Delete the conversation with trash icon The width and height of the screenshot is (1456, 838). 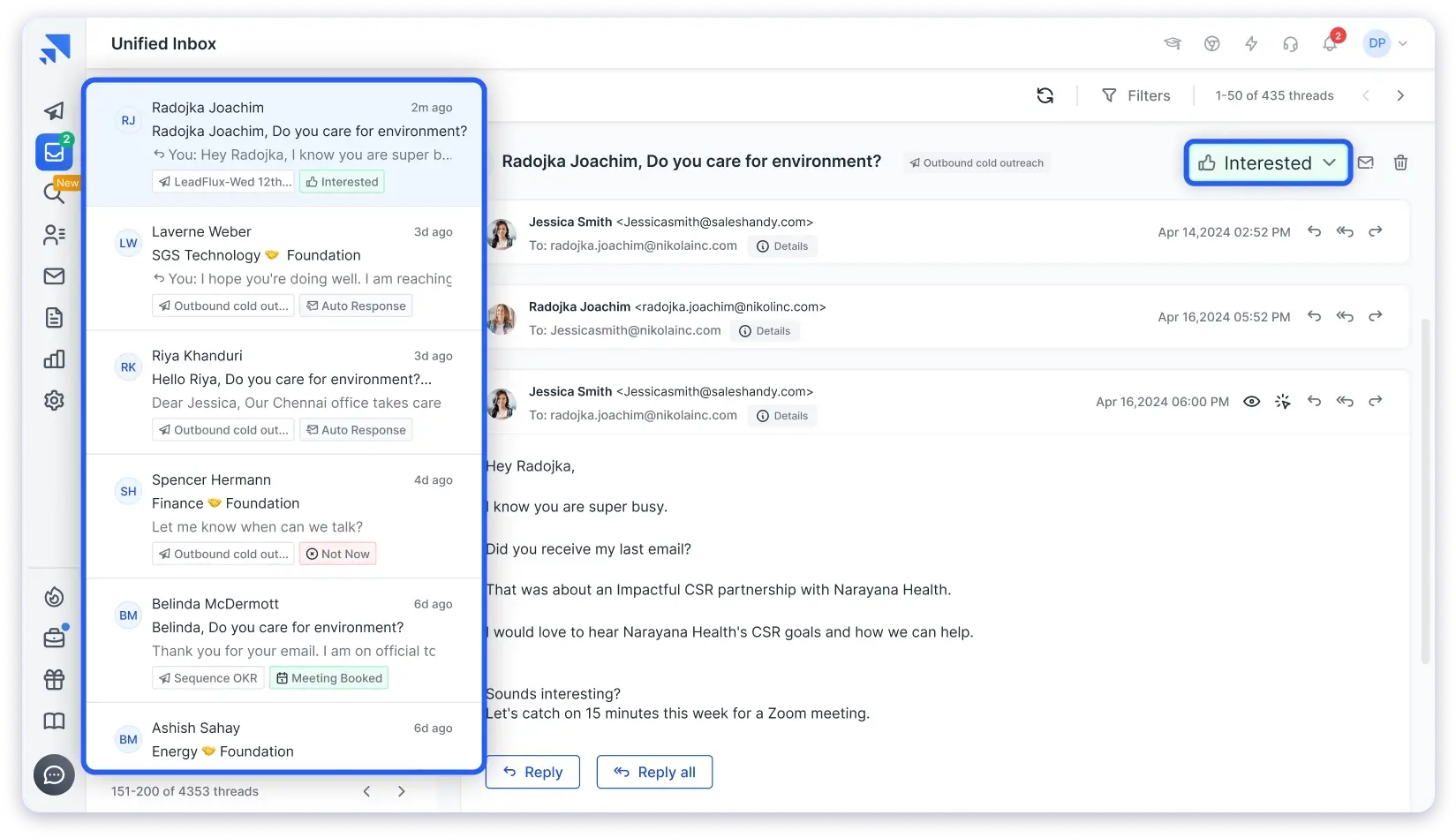point(1400,162)
